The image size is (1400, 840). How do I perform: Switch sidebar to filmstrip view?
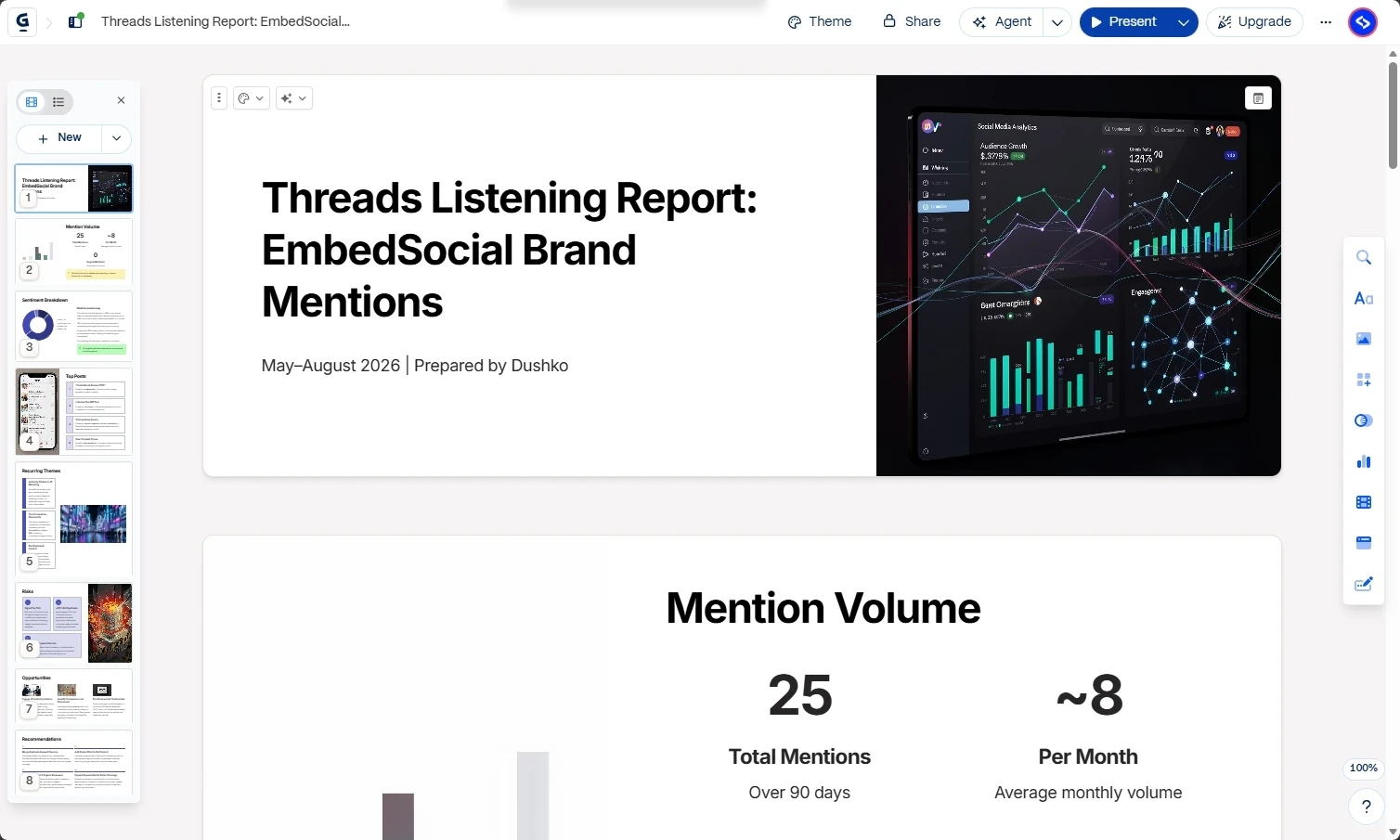[x=32, y=102]
